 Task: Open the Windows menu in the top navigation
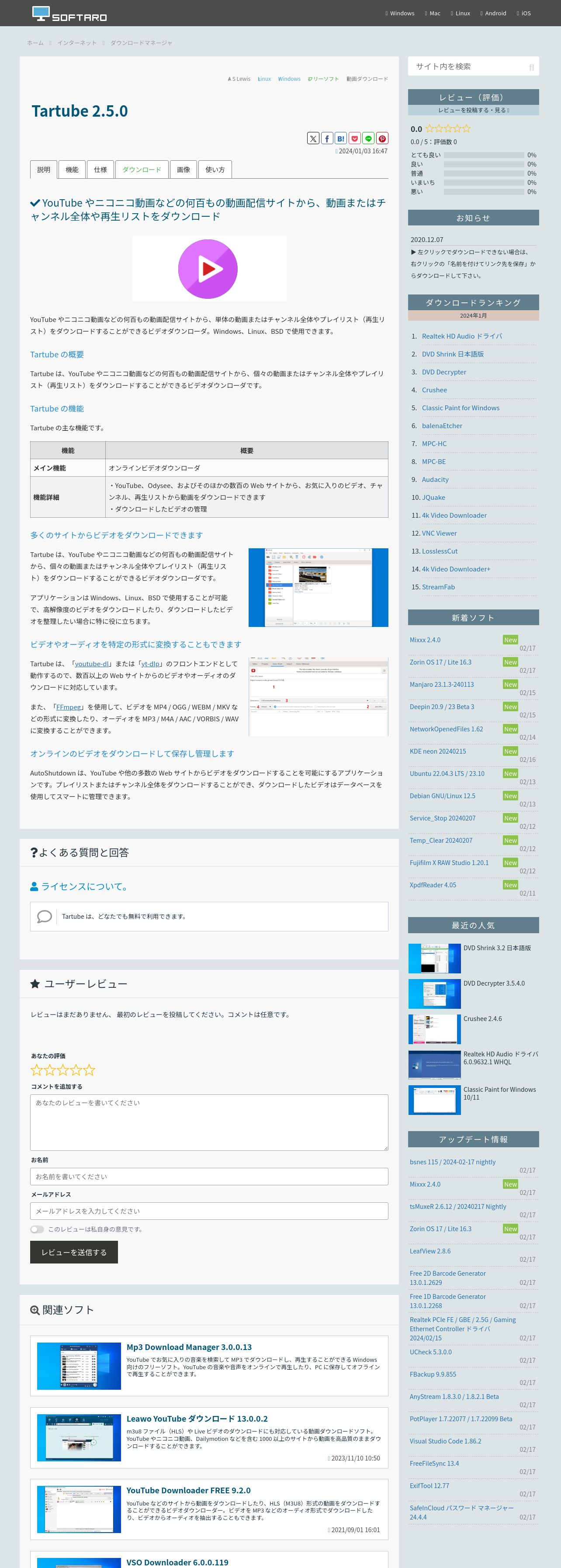point(400,14)
